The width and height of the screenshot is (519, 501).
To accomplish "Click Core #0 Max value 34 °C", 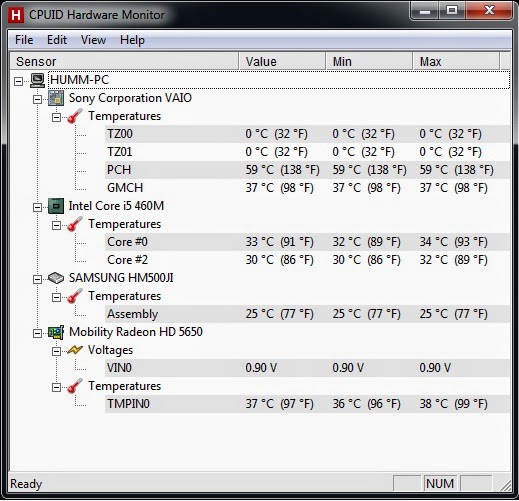I will (x=453, y=242).
